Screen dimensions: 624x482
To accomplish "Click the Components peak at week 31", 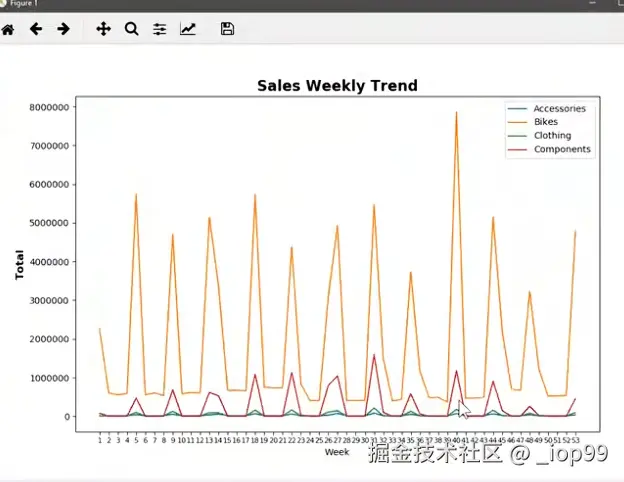I will pyautogui.click(x=374, y=355).
